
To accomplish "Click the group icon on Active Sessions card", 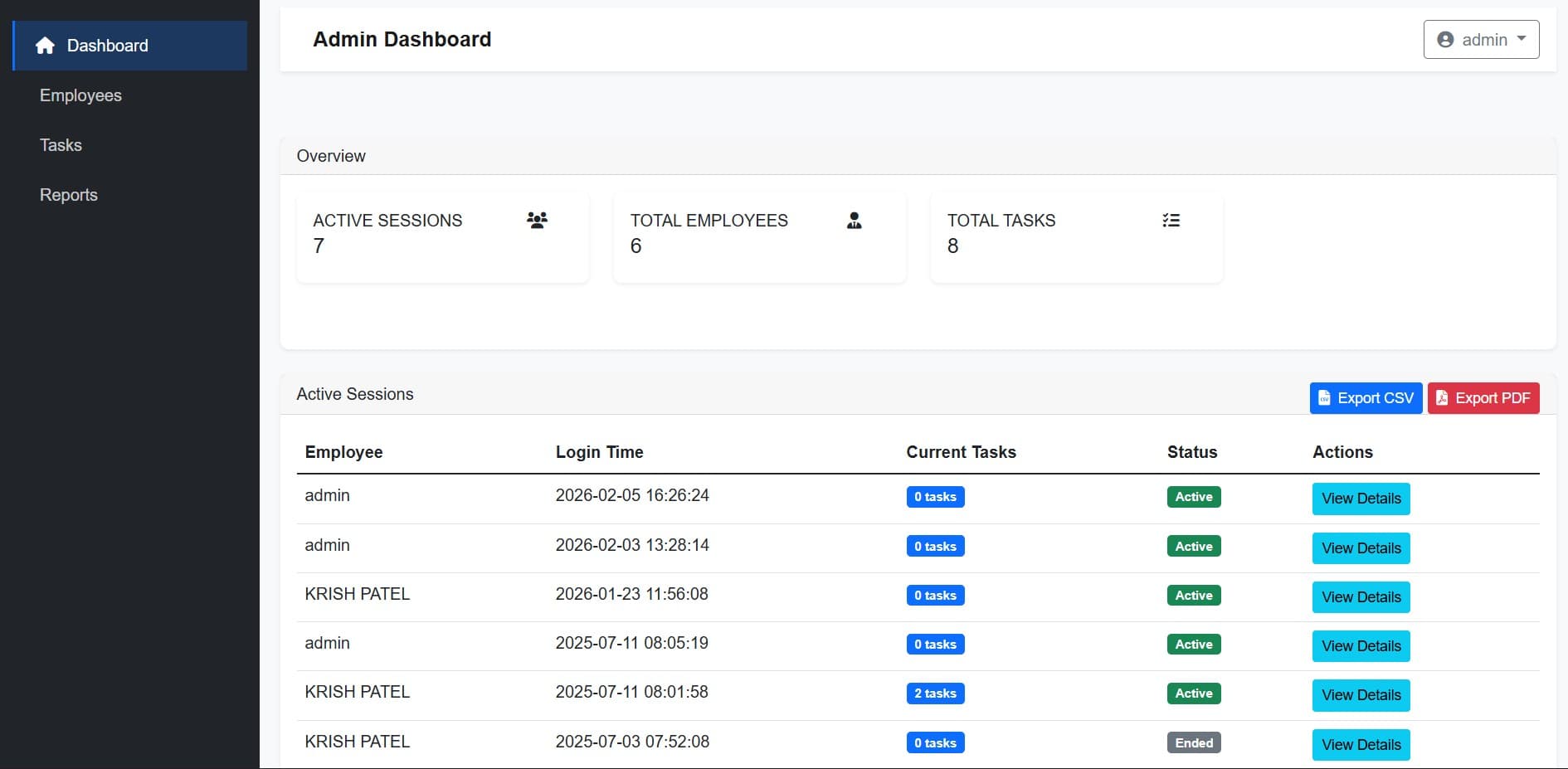I will pyautogui.click(x=537, y=220).
